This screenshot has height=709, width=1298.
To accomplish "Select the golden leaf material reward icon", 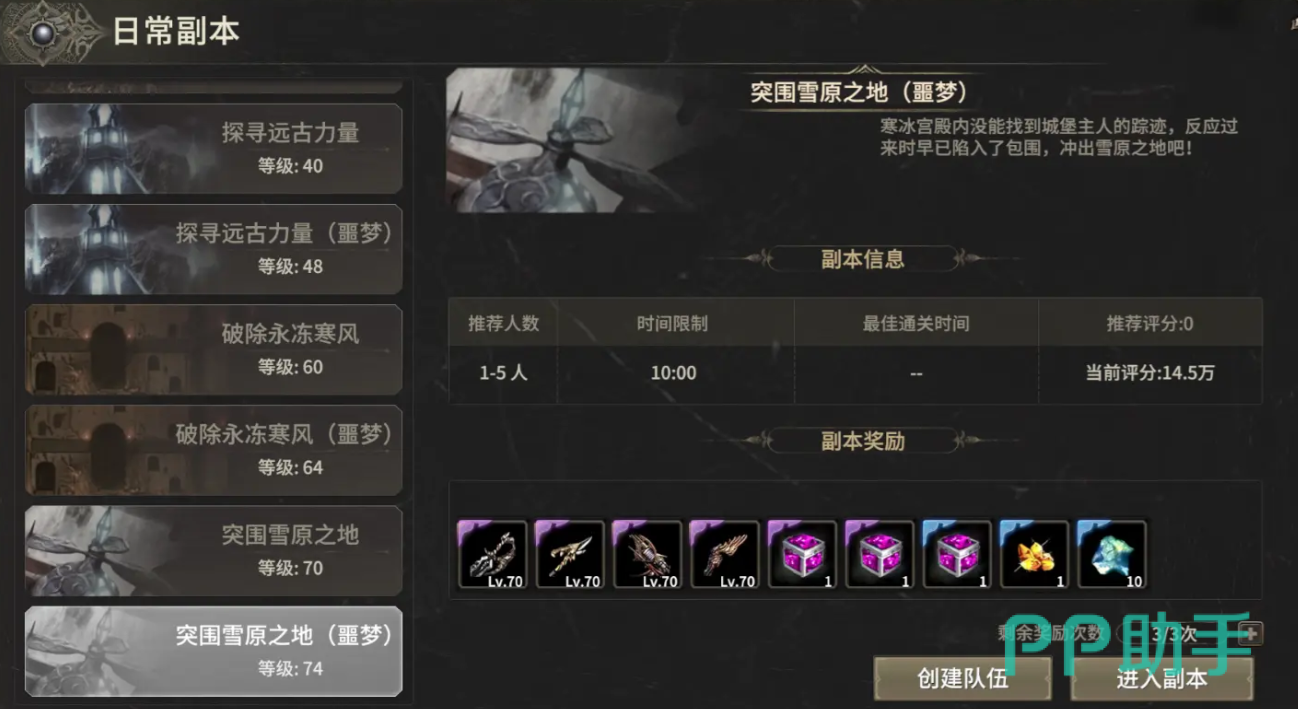I will click(x=1035, y=554).
